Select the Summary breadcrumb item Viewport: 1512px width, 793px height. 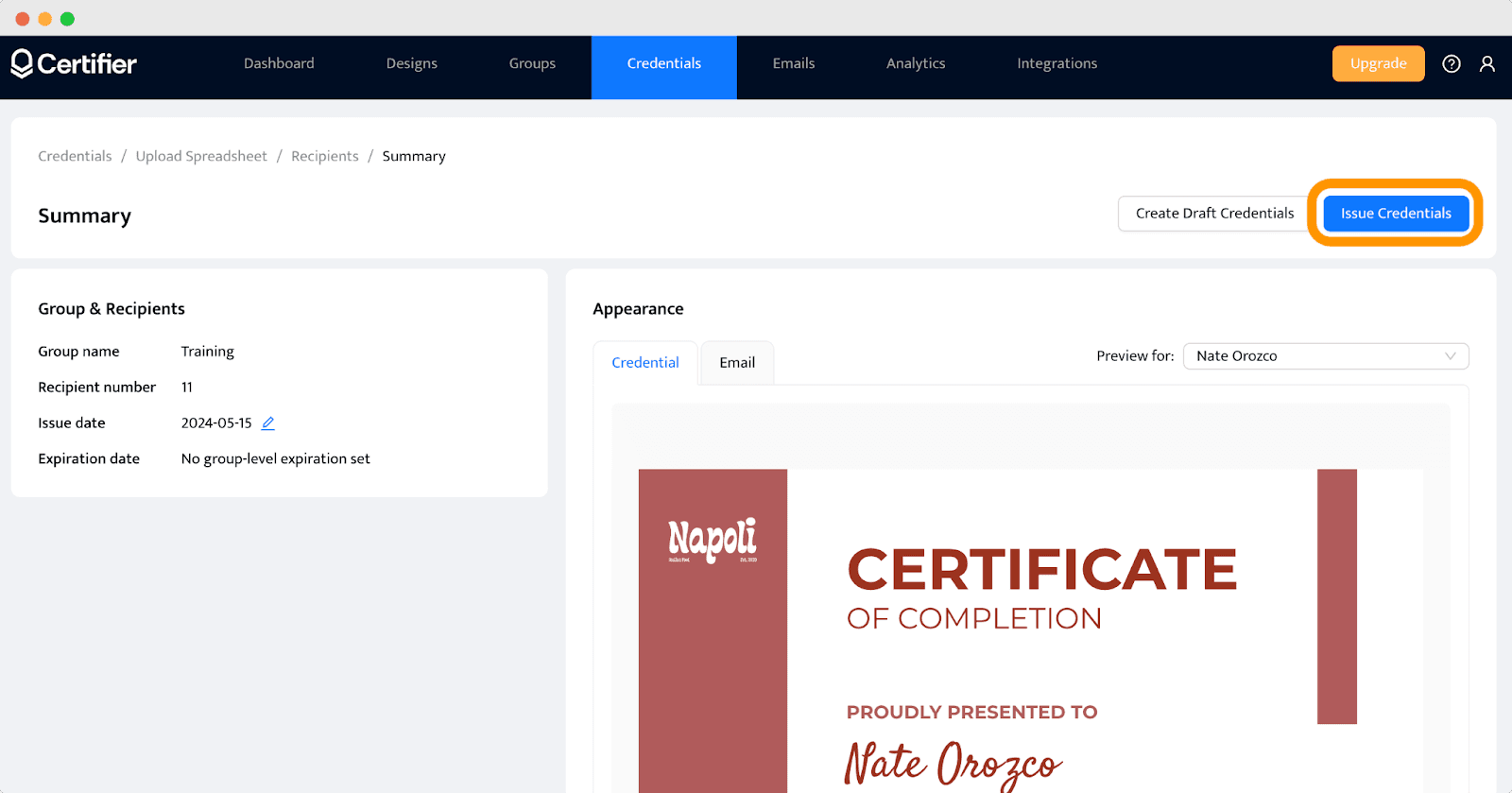(414, 156)
